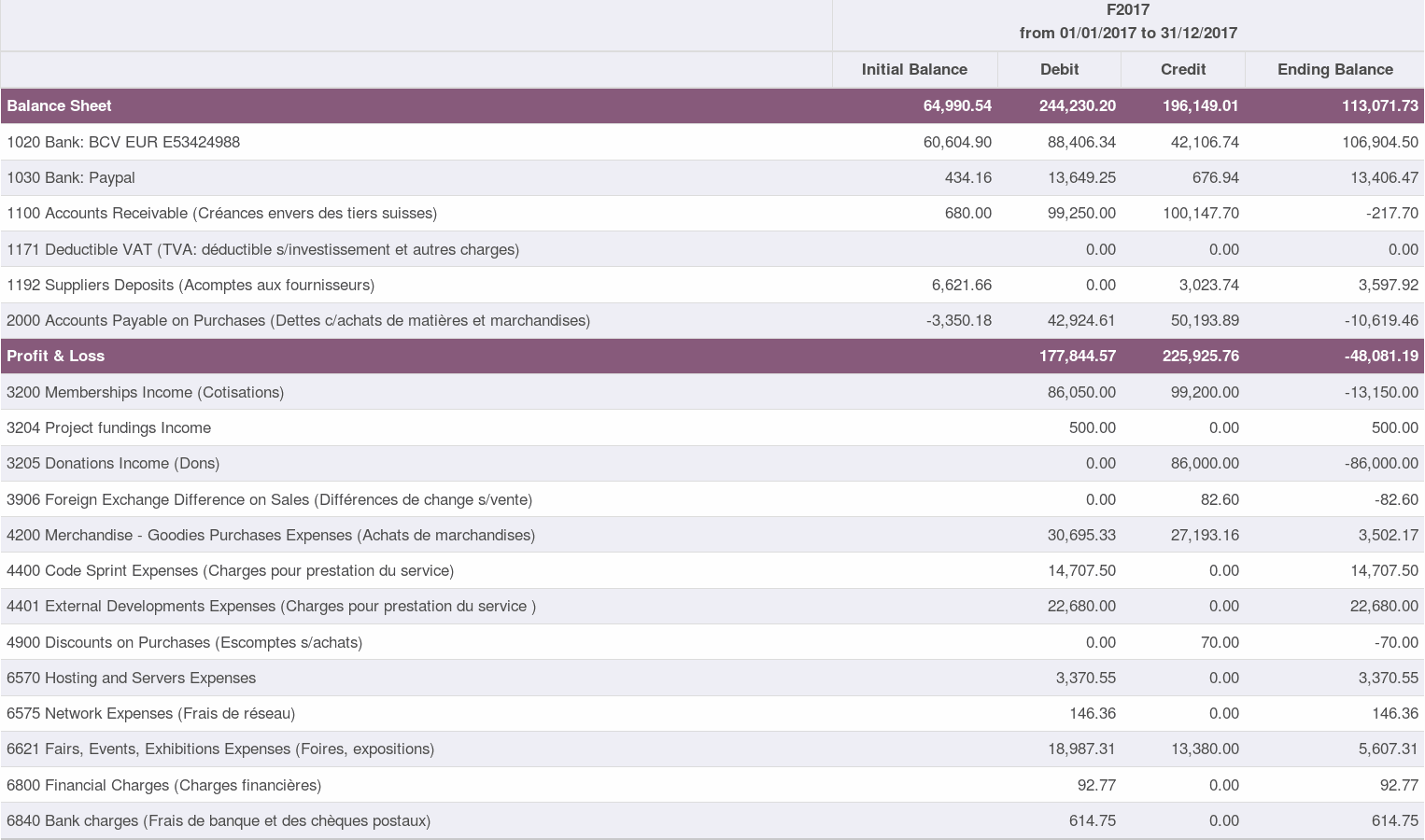Collapse the Profit & Loss section
Image resolution: width=1425 pixels, height=840 pixels.
coord(56,356)
